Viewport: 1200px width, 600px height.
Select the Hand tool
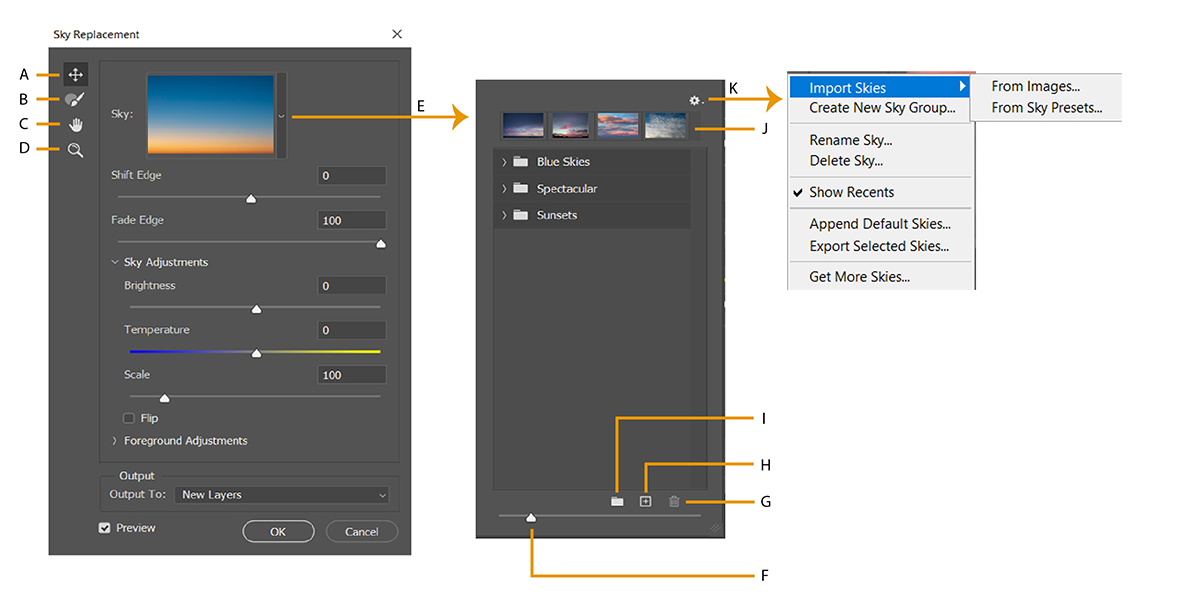tap(75, 124)
